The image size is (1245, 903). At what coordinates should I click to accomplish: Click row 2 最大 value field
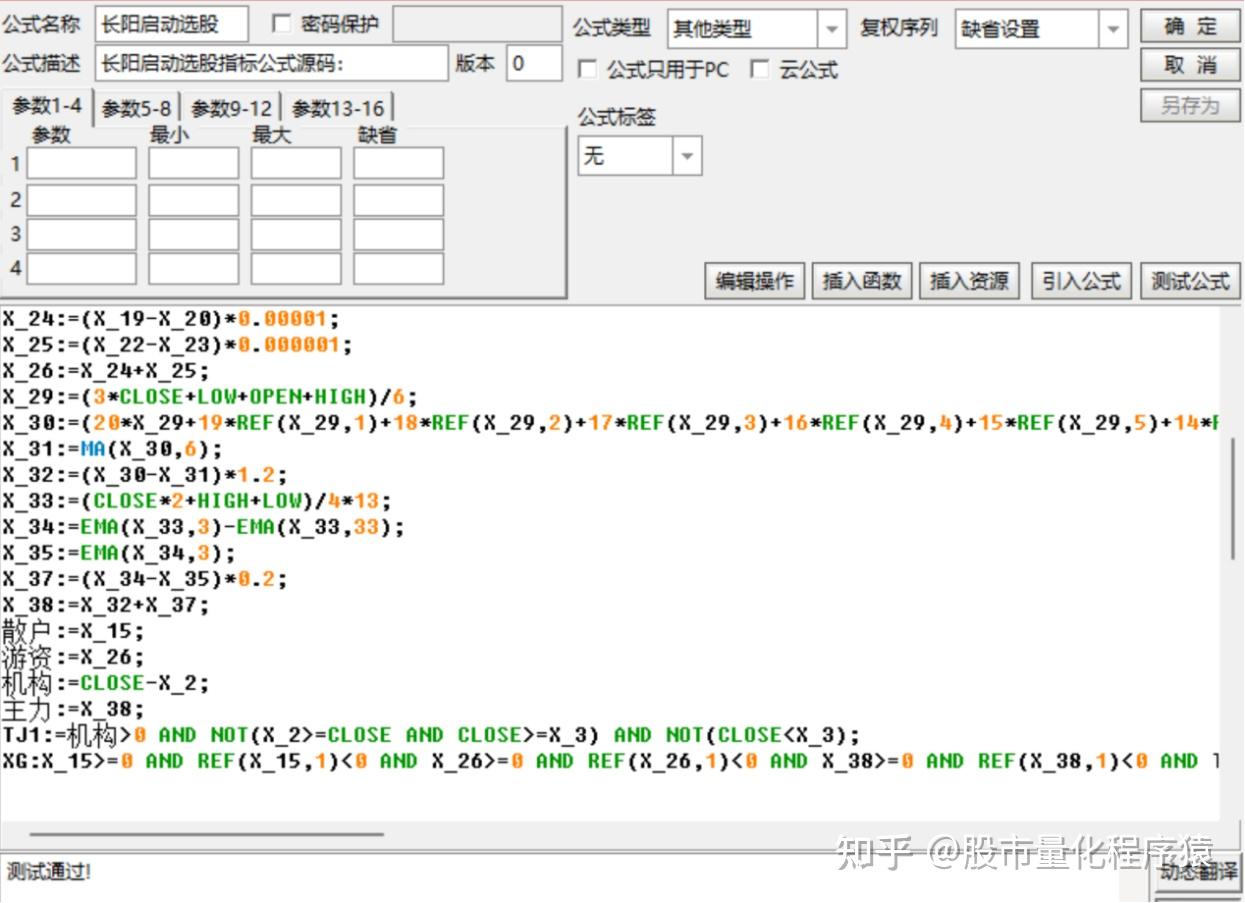(x=296, y=200)
